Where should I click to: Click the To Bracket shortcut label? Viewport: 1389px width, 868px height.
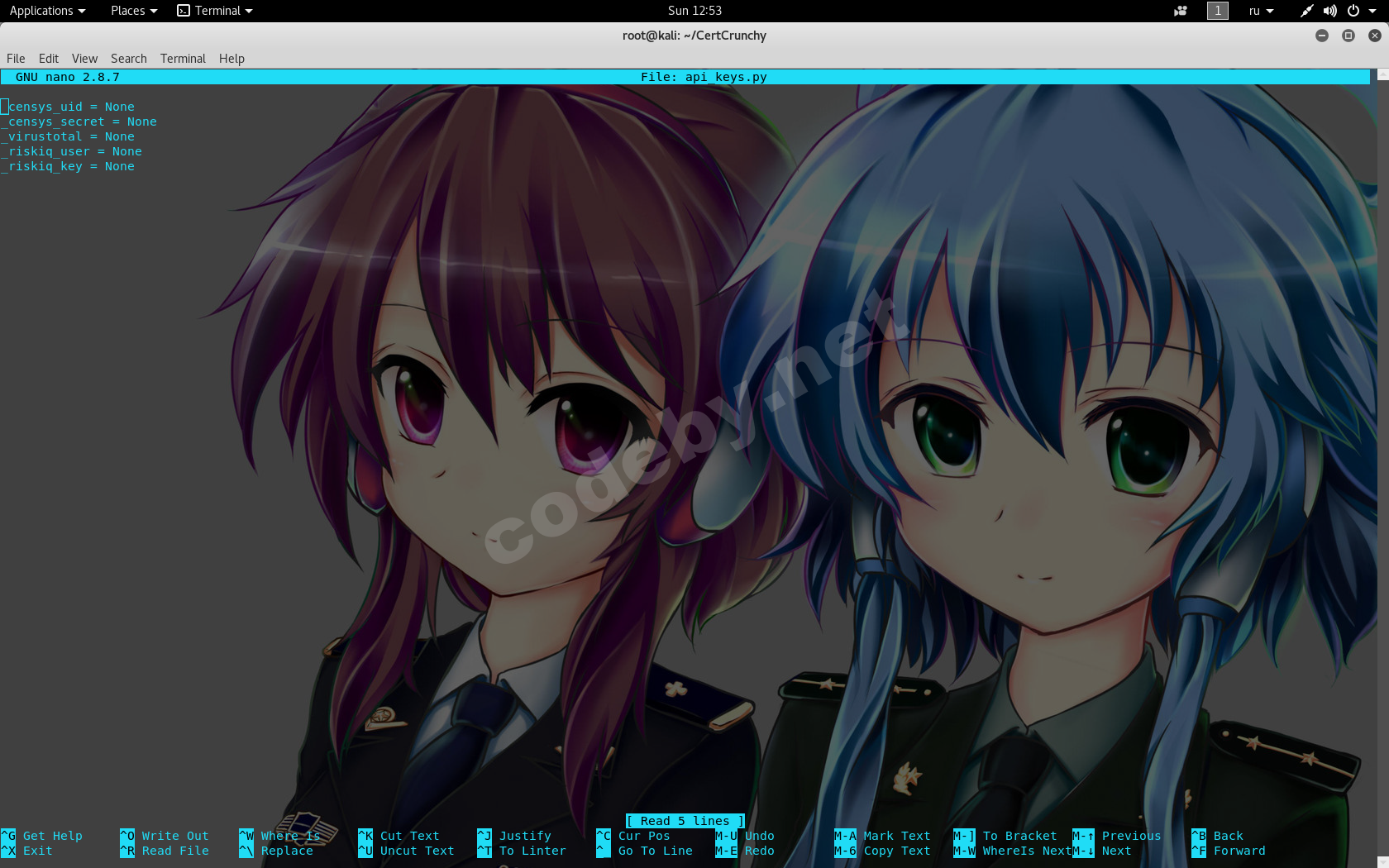(1020, 836)
